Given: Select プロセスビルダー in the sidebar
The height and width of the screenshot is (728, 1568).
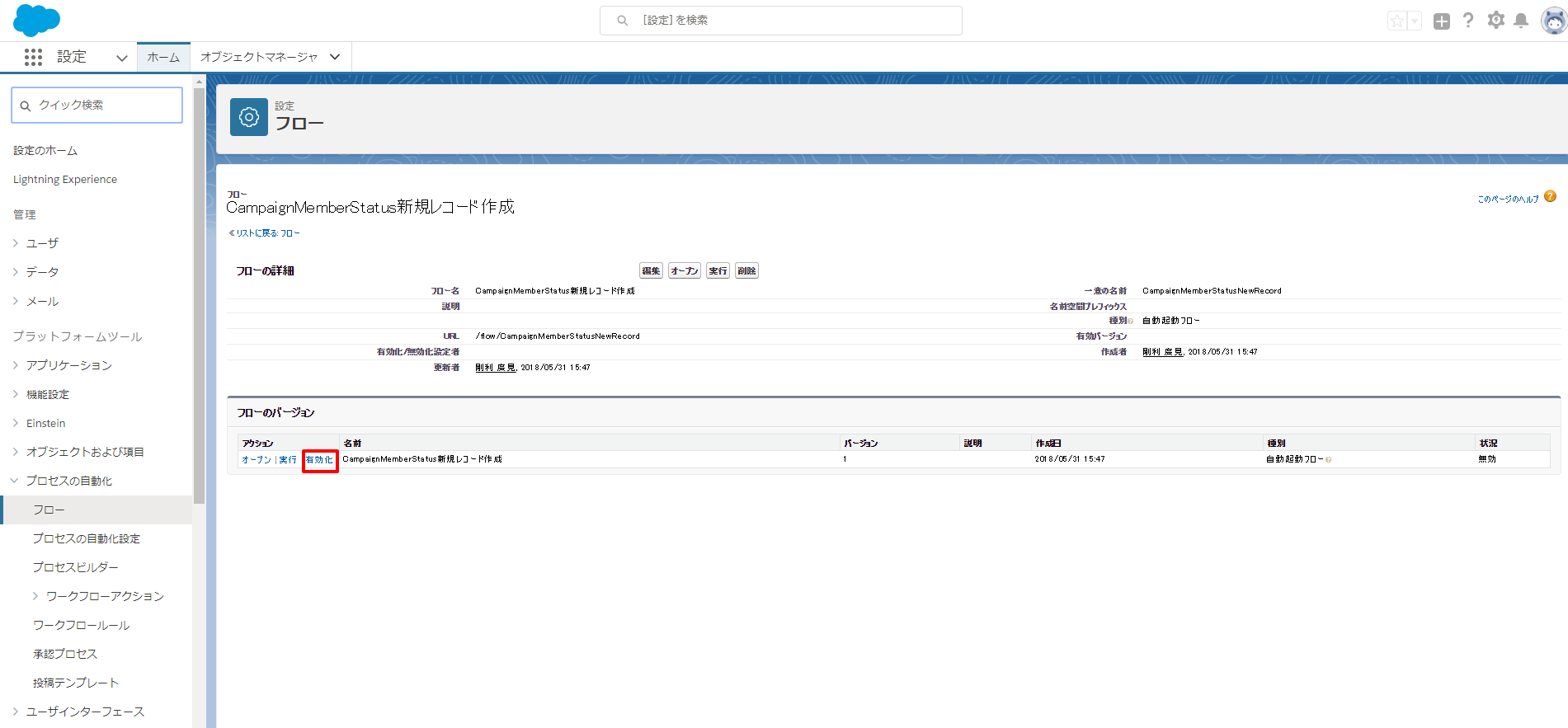Looking at the screenshot, I should [x=75, y=567].
